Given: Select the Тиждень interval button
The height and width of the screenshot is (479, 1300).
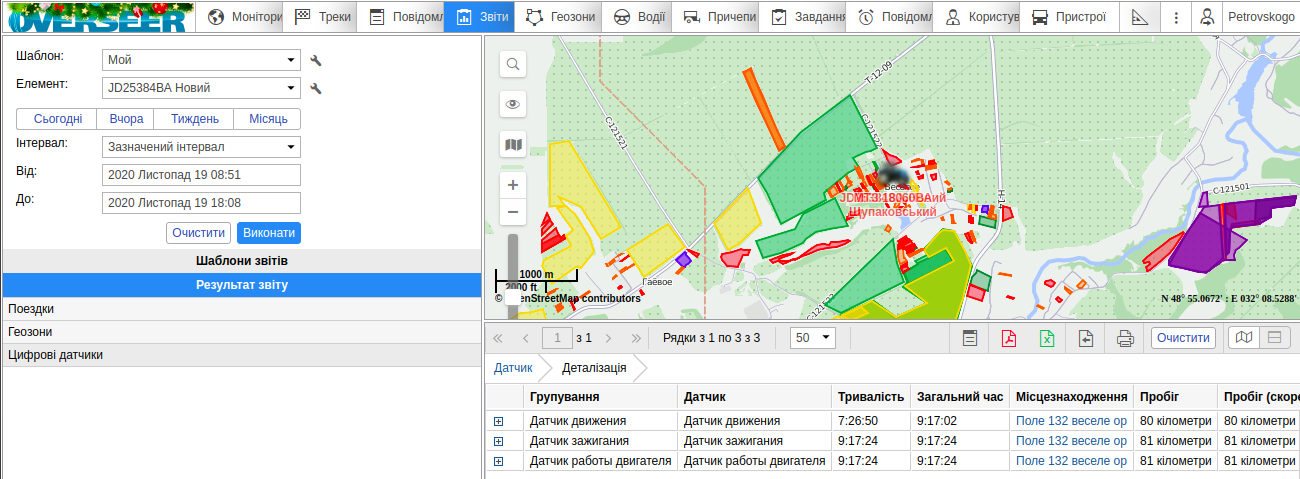Looking at the screenshot, I should coord(195,119).
